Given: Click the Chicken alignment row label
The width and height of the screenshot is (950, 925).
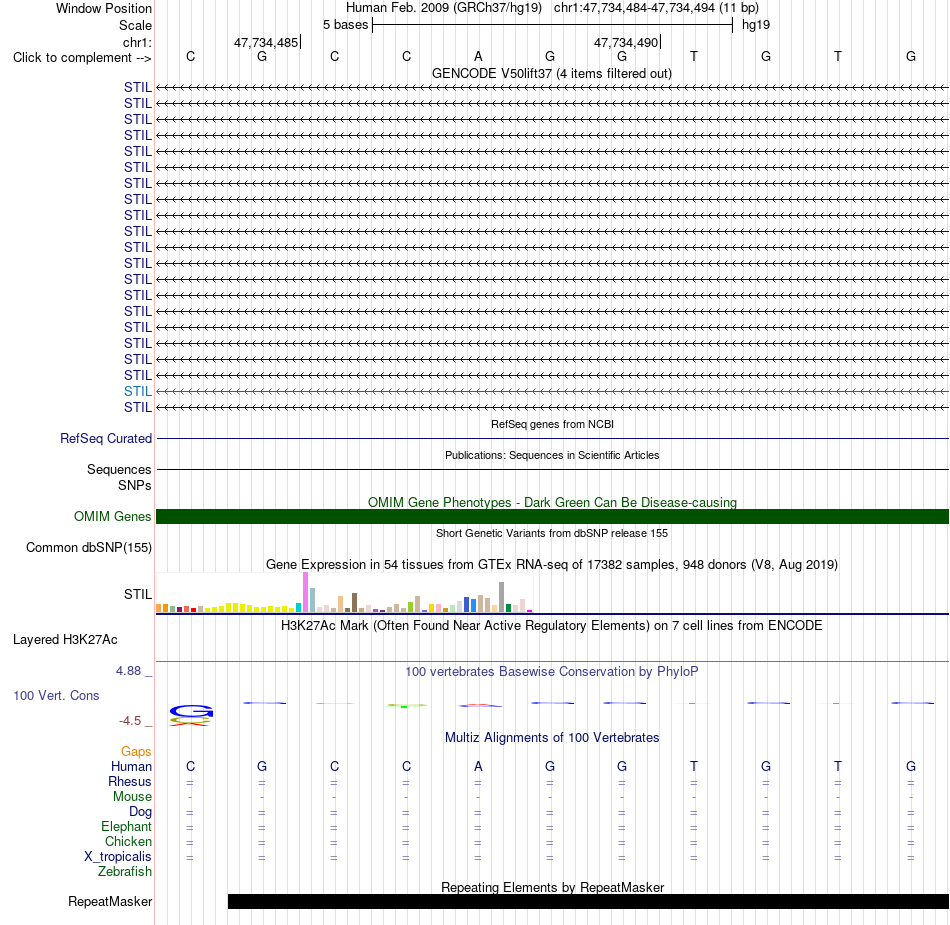Looking at the screenshot, I should pyautogui.click(x=128, y=841).
